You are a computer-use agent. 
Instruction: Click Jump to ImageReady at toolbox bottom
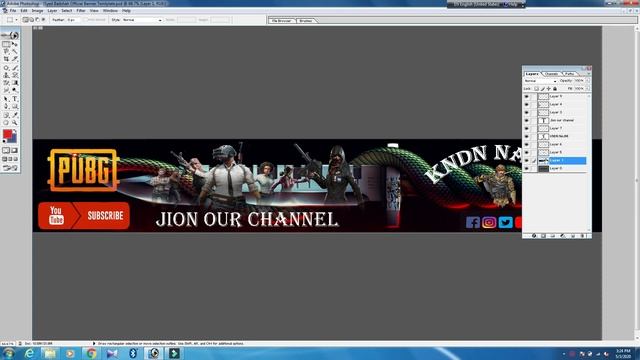click(11, 168)
